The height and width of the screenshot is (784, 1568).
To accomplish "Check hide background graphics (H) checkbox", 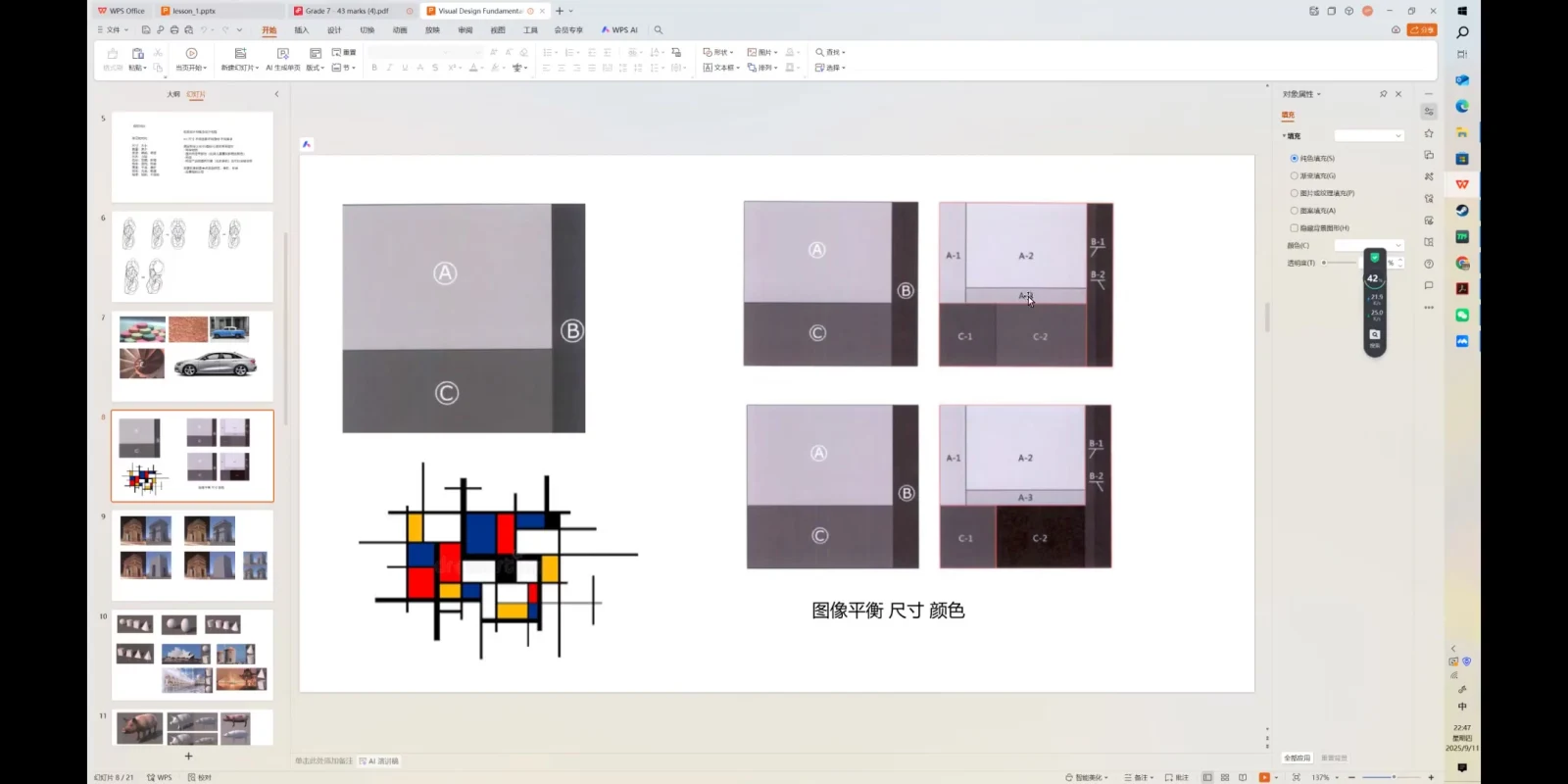I will tap(1294, 228).
